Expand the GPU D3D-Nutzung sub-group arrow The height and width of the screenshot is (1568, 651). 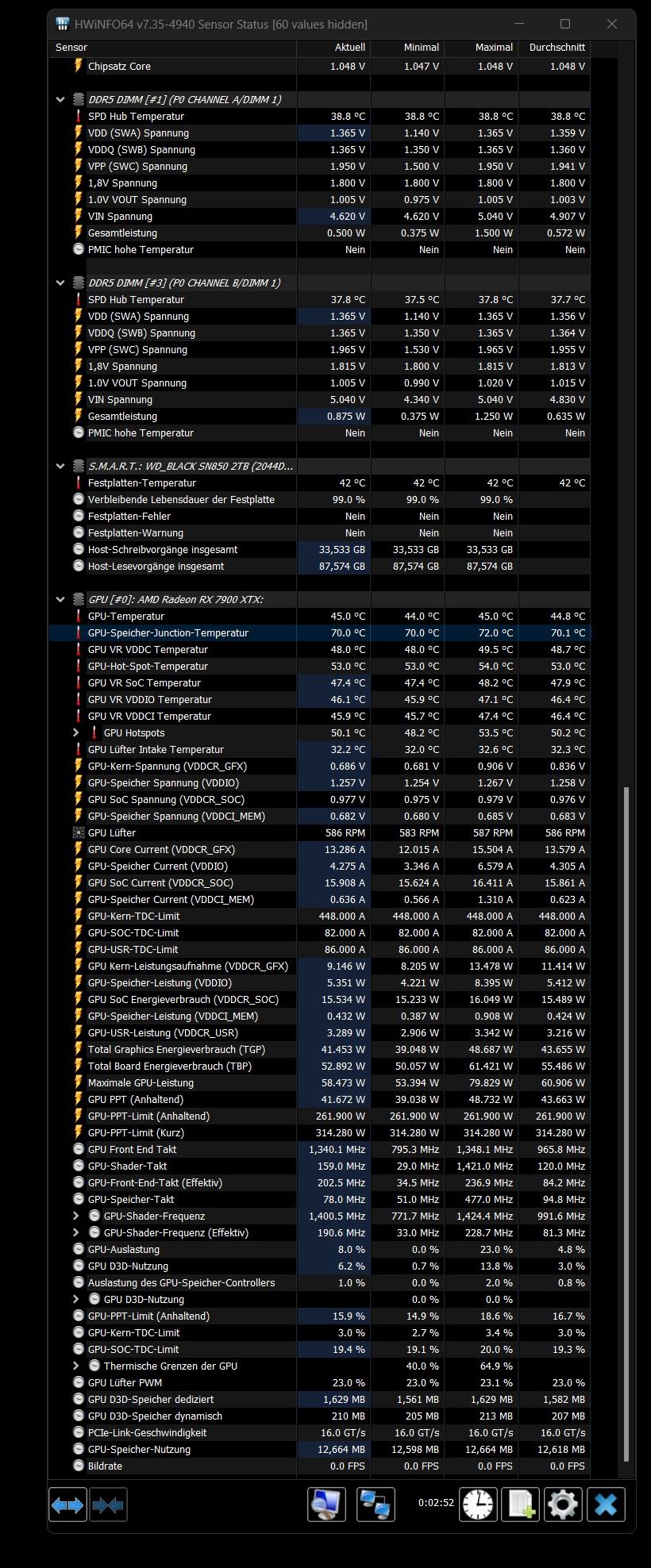click(76, 1300)
